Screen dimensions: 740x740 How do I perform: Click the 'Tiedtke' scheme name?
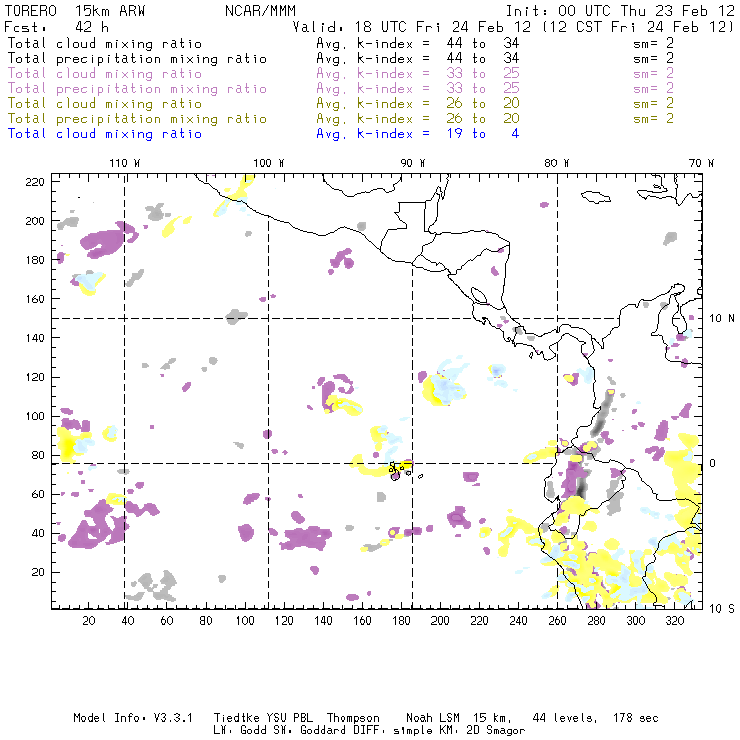click(x=237, y=718)
